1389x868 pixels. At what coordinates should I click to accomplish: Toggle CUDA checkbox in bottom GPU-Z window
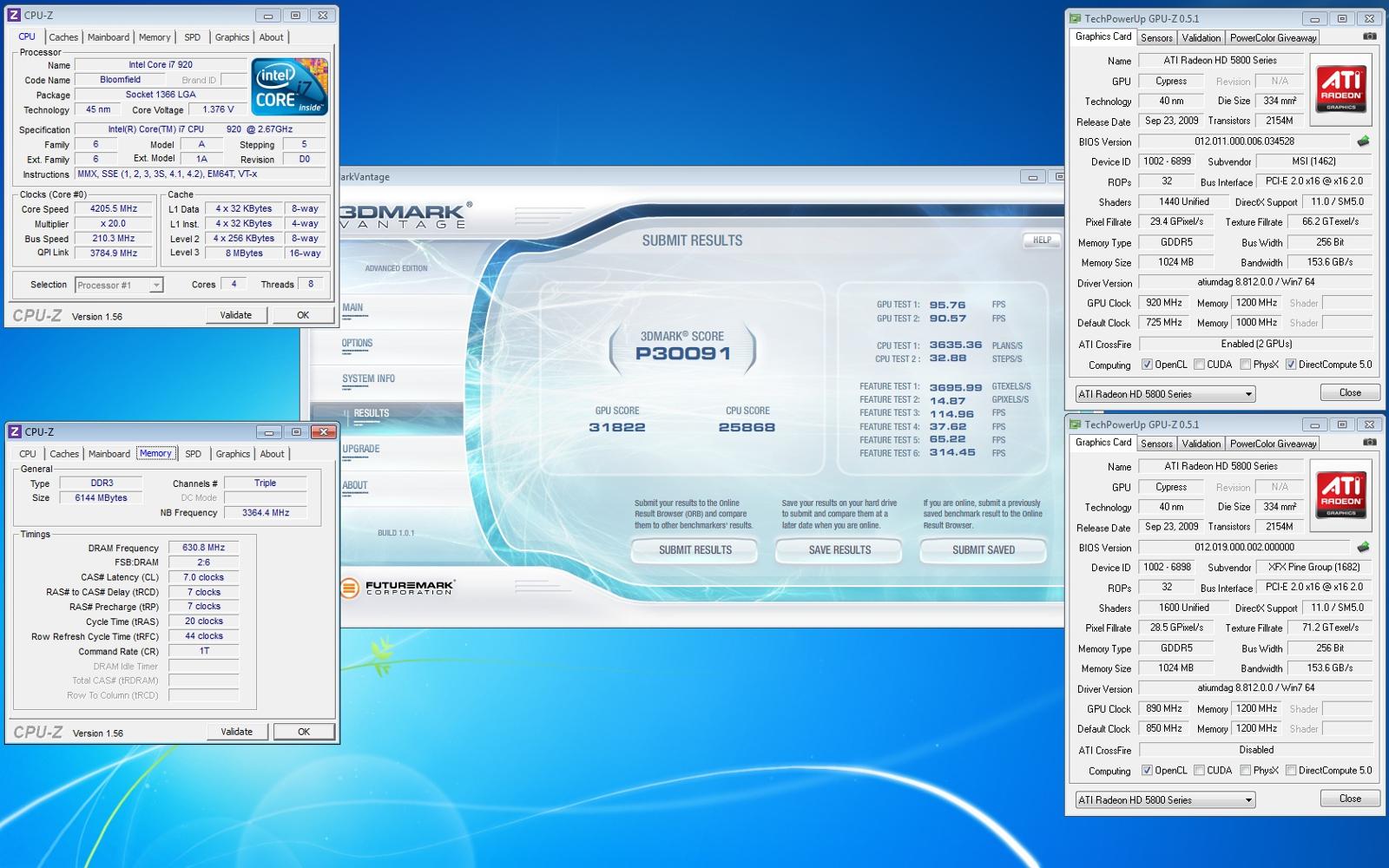tap(1199, 770)
